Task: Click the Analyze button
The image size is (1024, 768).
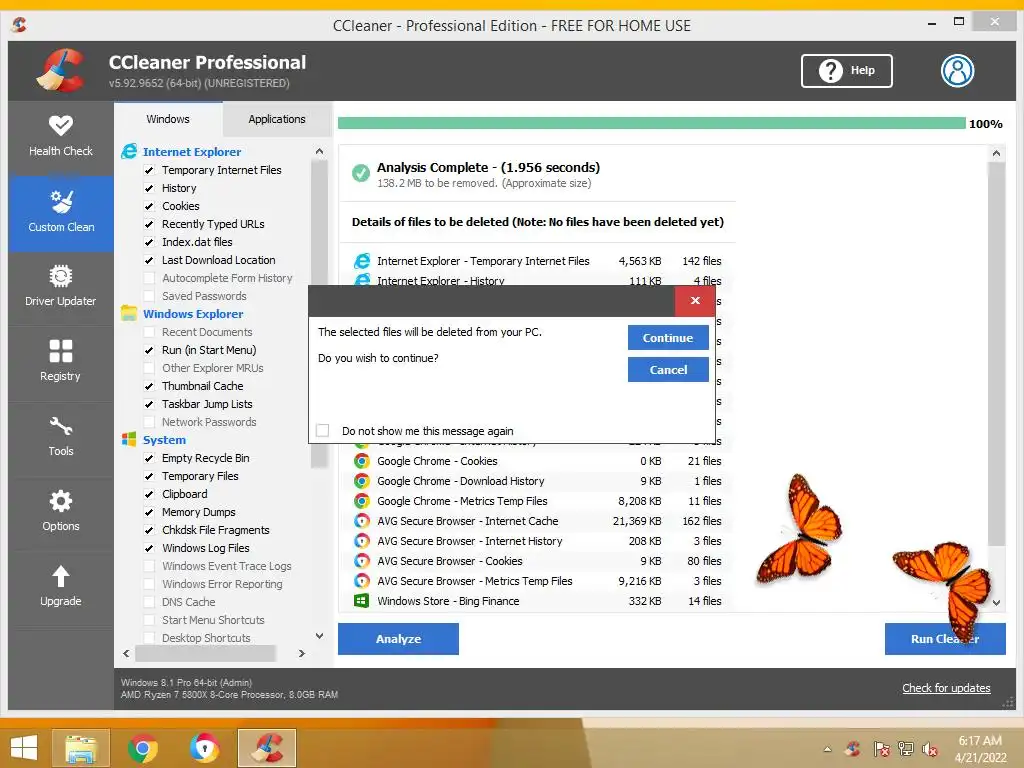Action: pos(398,639)
